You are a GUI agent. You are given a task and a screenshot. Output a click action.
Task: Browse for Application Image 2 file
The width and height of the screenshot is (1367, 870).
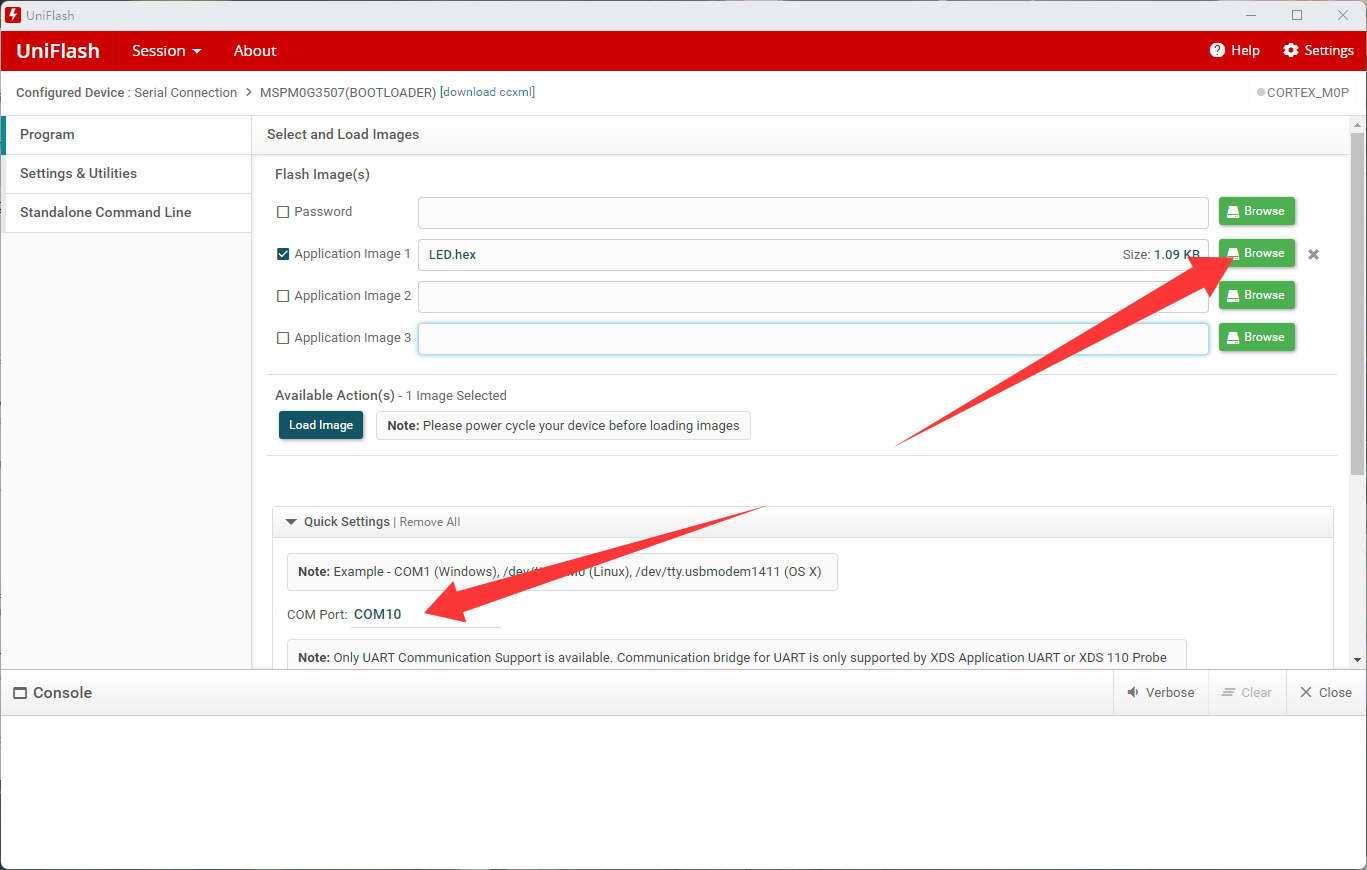1256,295
